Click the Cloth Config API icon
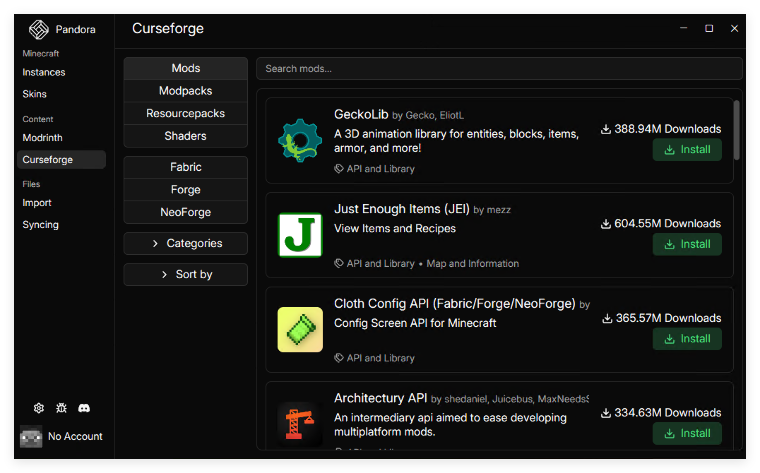 pyautogui.click(x=300, y=330)
